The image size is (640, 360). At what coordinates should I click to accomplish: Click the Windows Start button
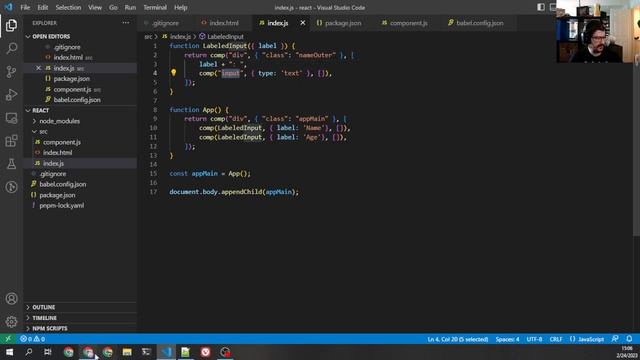9,352
